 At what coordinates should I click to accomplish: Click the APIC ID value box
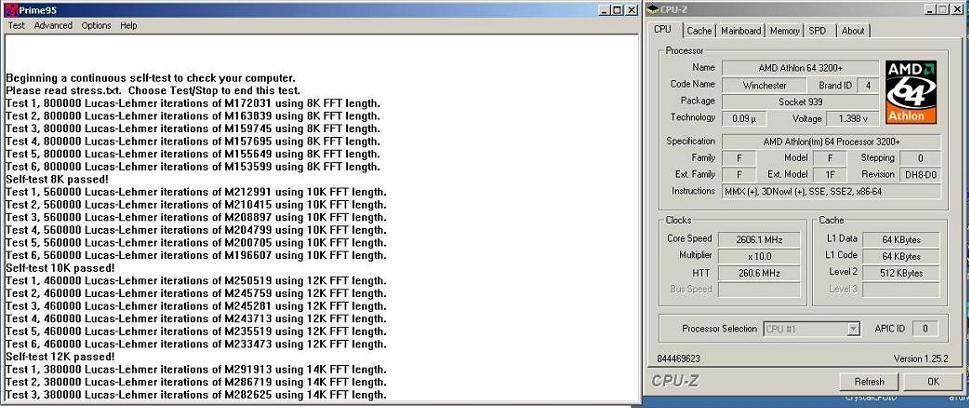click(x=925, y=329)
